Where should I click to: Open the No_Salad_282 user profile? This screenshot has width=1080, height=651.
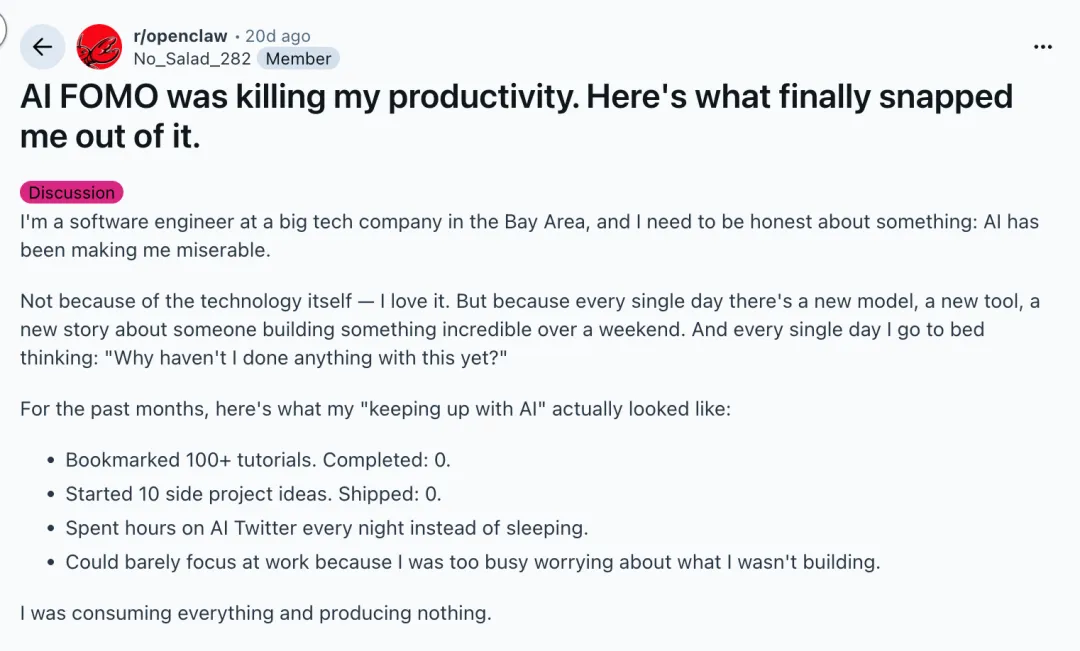[x=192, y=59]
